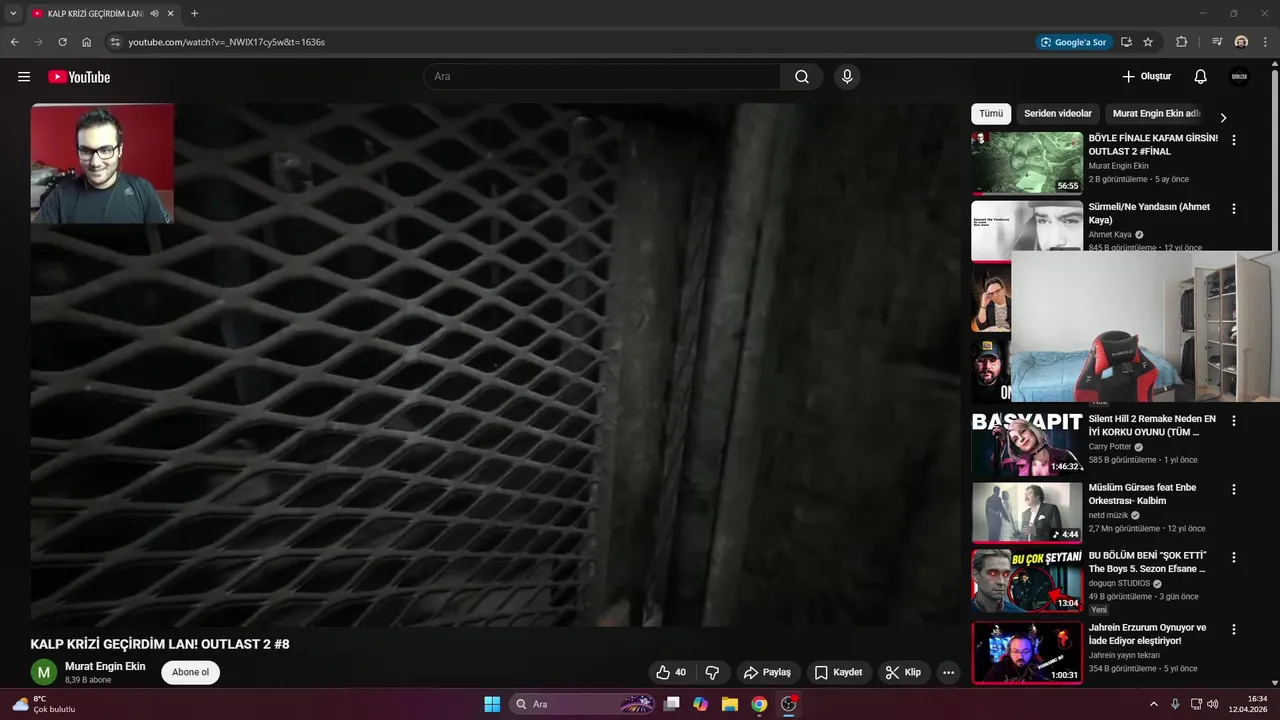Click the Oluştur create button
1280x720 pixels.
[1146, 77]
